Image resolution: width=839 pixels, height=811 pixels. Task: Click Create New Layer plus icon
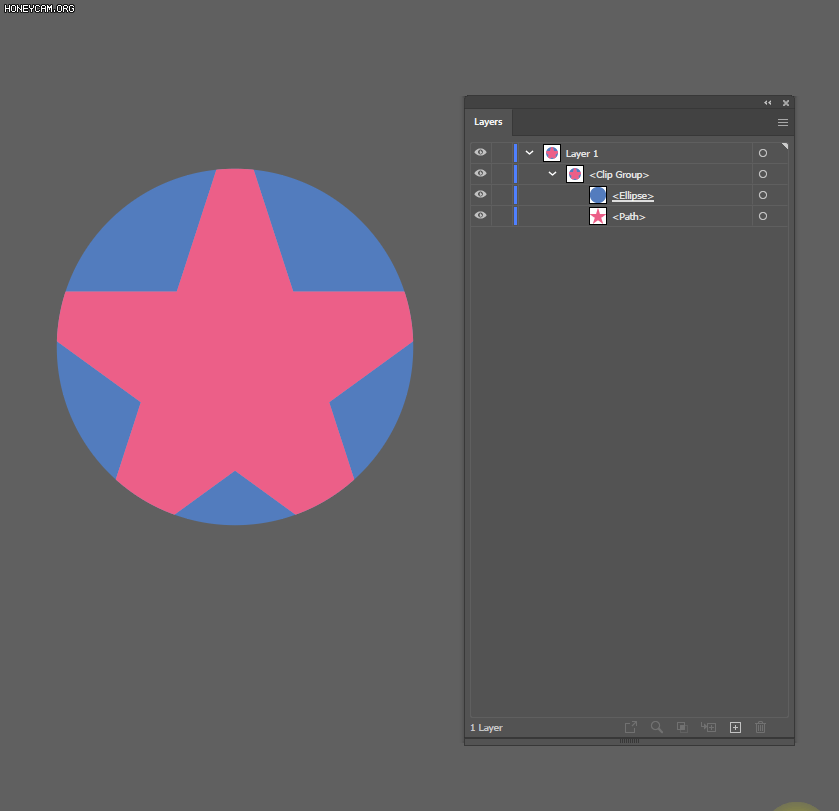735,728
